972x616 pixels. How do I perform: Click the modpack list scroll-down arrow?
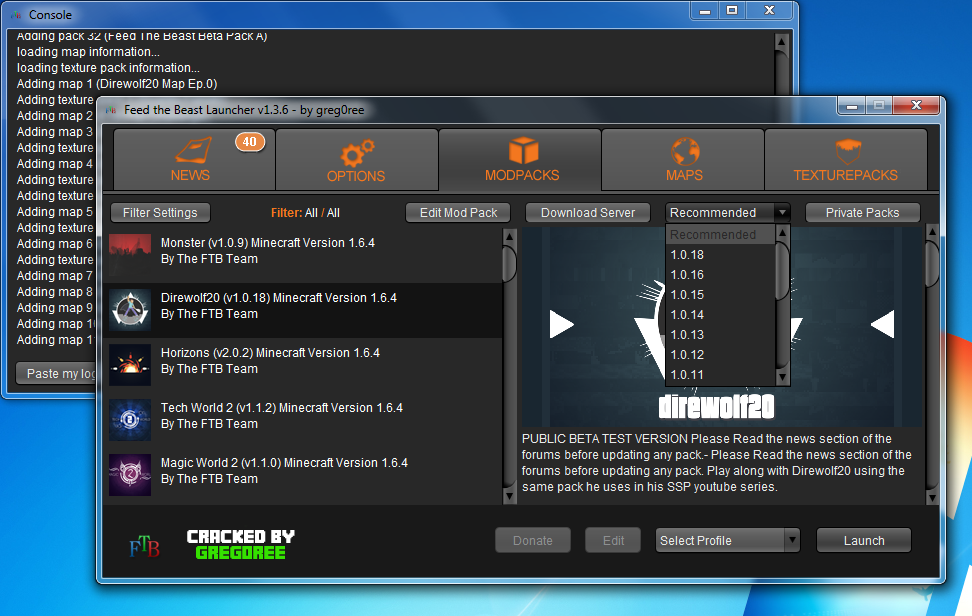[510, 496]
